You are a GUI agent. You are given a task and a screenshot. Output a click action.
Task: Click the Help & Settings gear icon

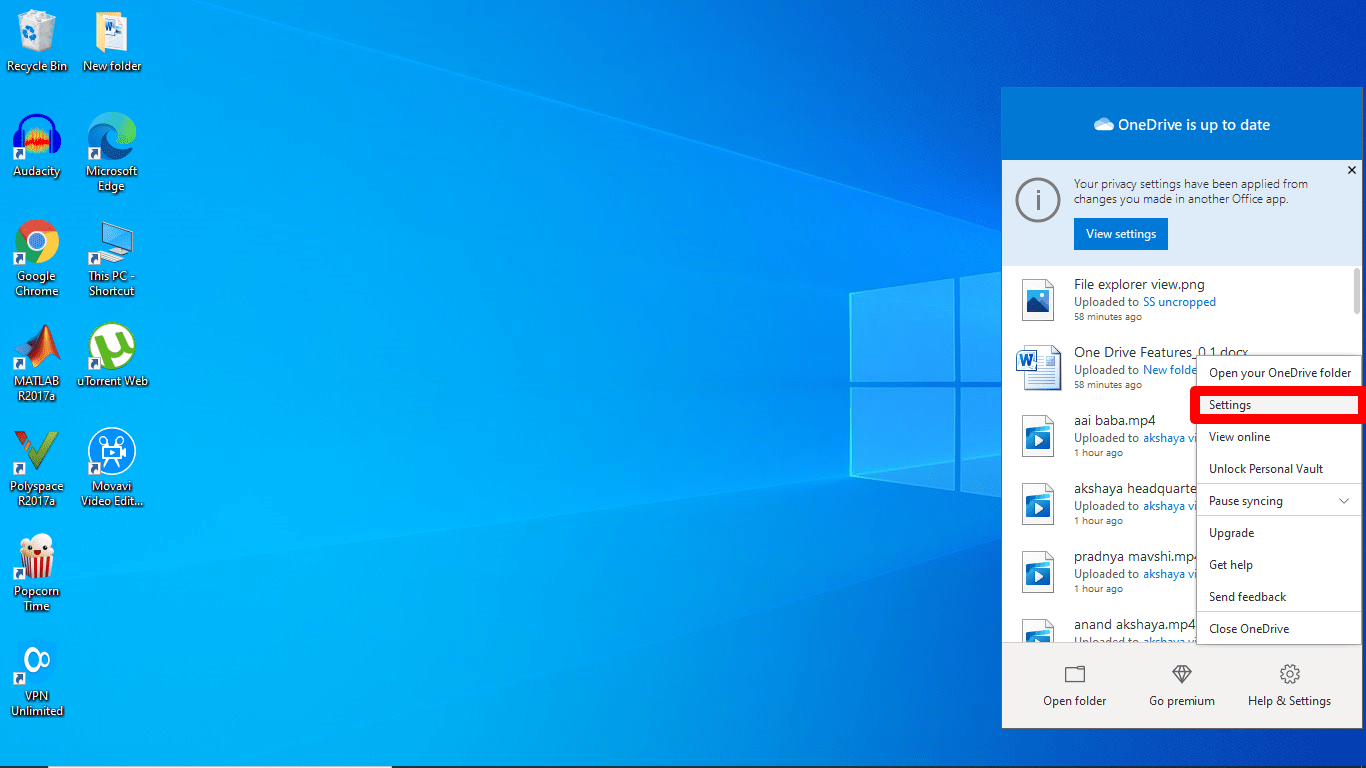1290,674
